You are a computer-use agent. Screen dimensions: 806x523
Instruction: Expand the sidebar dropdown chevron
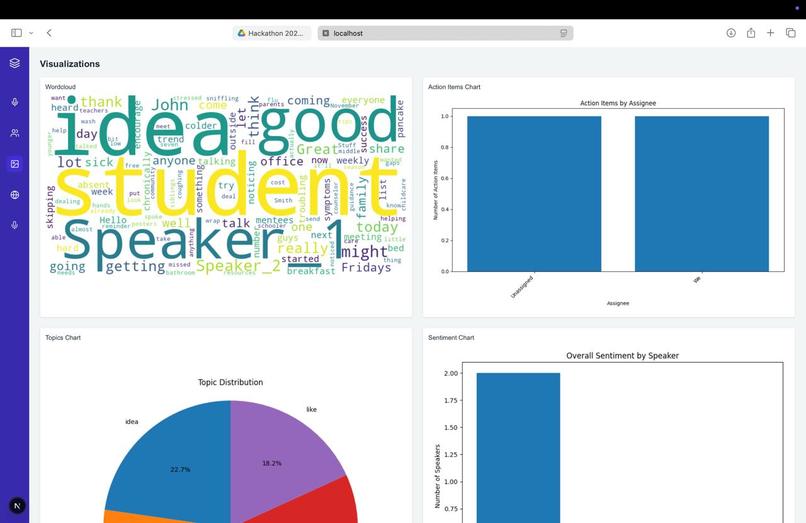click(x=31, y=33)
